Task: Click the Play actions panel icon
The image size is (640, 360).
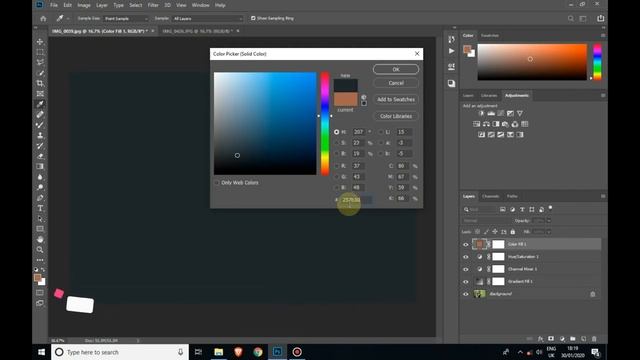Action: click(x=451, y=51)
